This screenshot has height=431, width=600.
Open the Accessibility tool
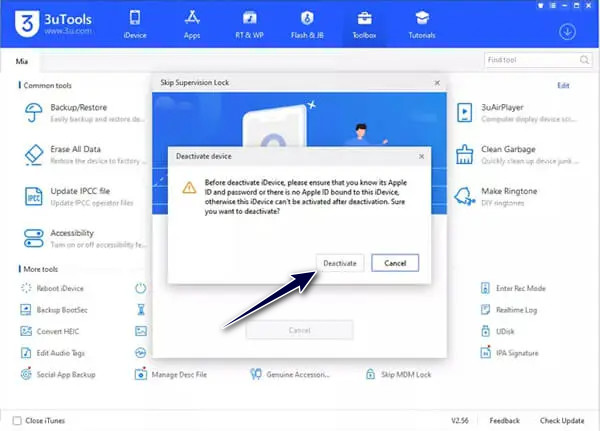click(84, 238)
